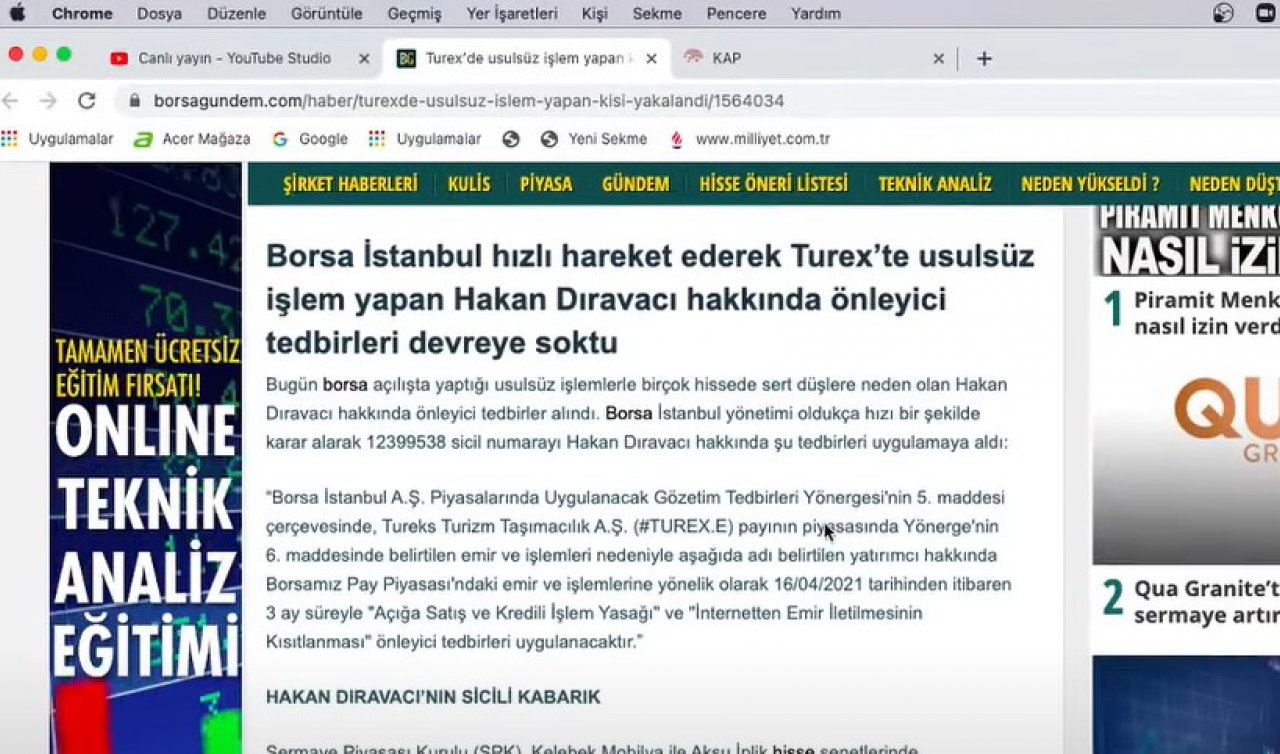Viewport: 1280px width, 754px height.
Task: Open the Acer Mağaza bookmark
Action: coord(192,139)
